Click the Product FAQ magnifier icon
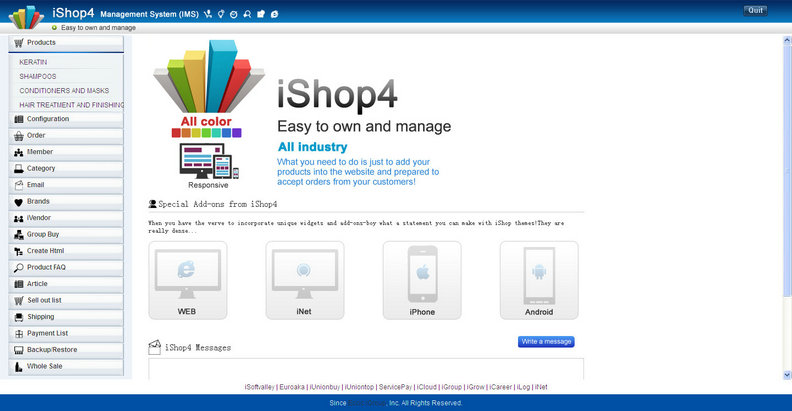This screenshot has height=411, width=792. 19,267
